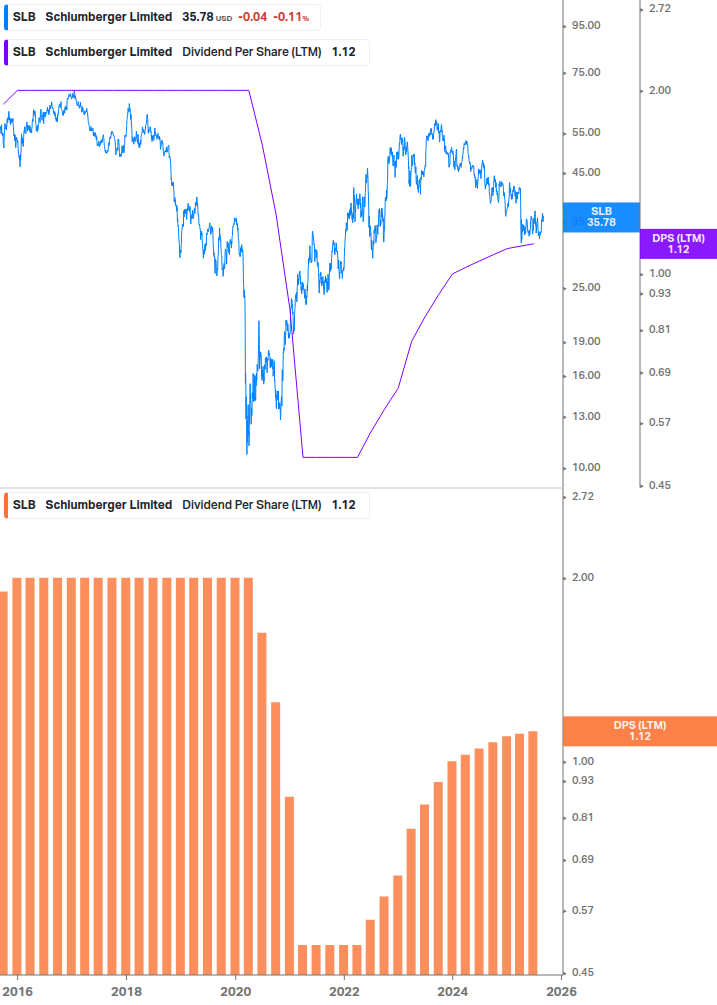Screen dimensions: 717x1005
Task: Click 0.57 on the lower bar pane axis
Action: 583,910
